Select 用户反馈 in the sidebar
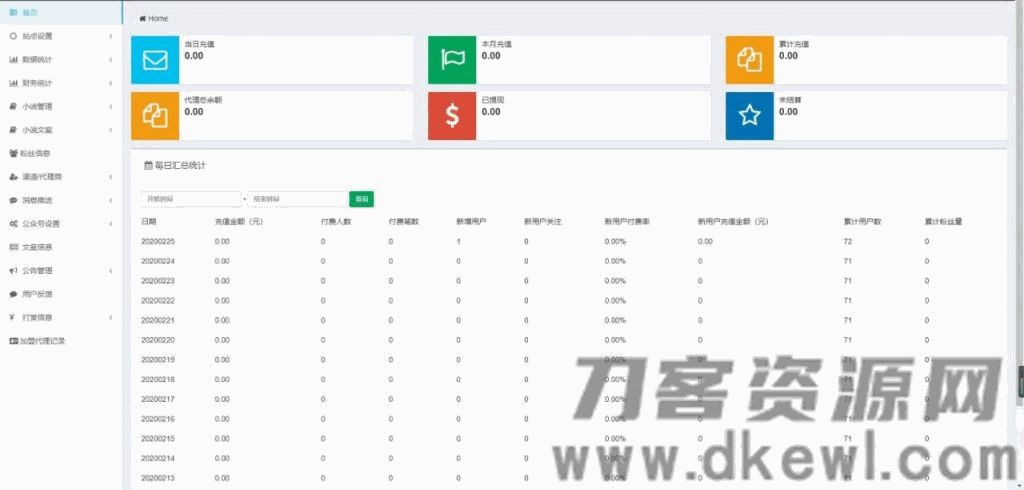This screenshot has width=1024, height=490. (37, 294)
